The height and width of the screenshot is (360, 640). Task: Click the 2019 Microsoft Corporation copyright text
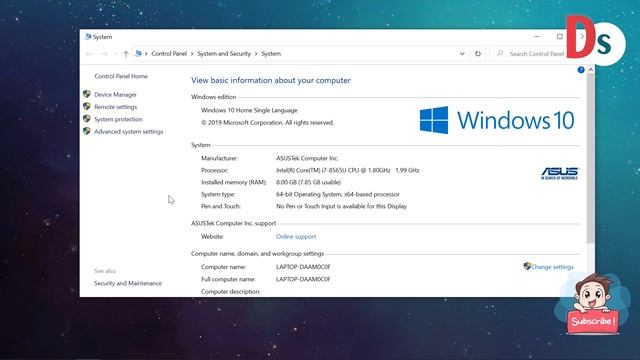(267, 122)
